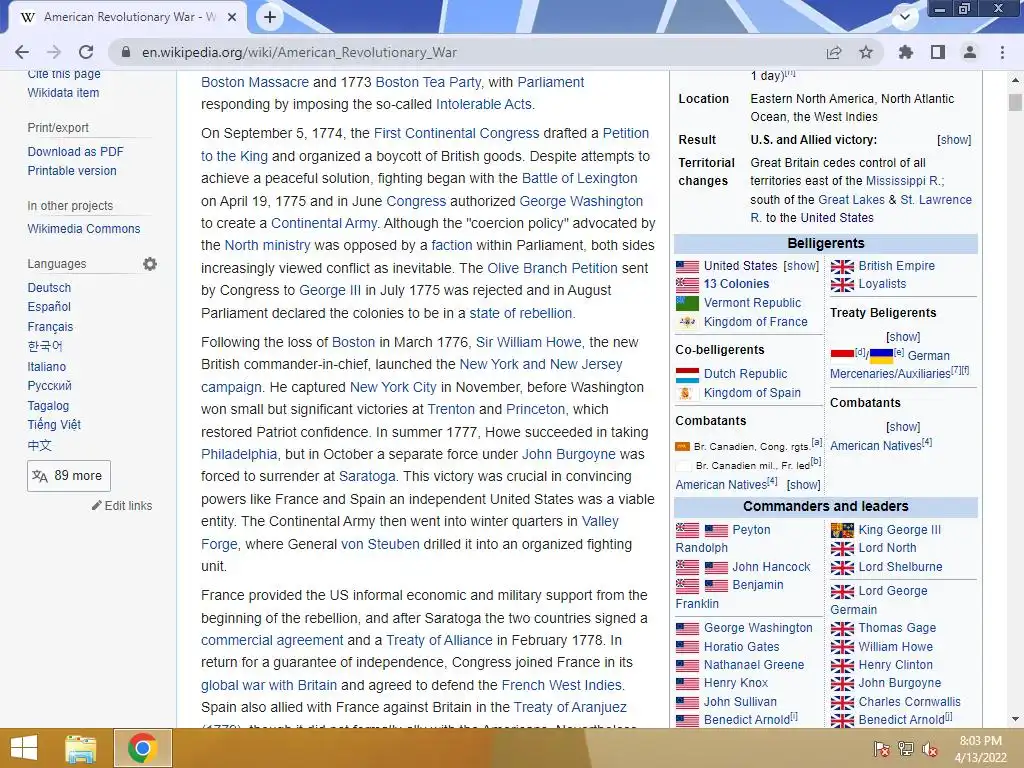Show 89 more languages

tap(69, 476)
